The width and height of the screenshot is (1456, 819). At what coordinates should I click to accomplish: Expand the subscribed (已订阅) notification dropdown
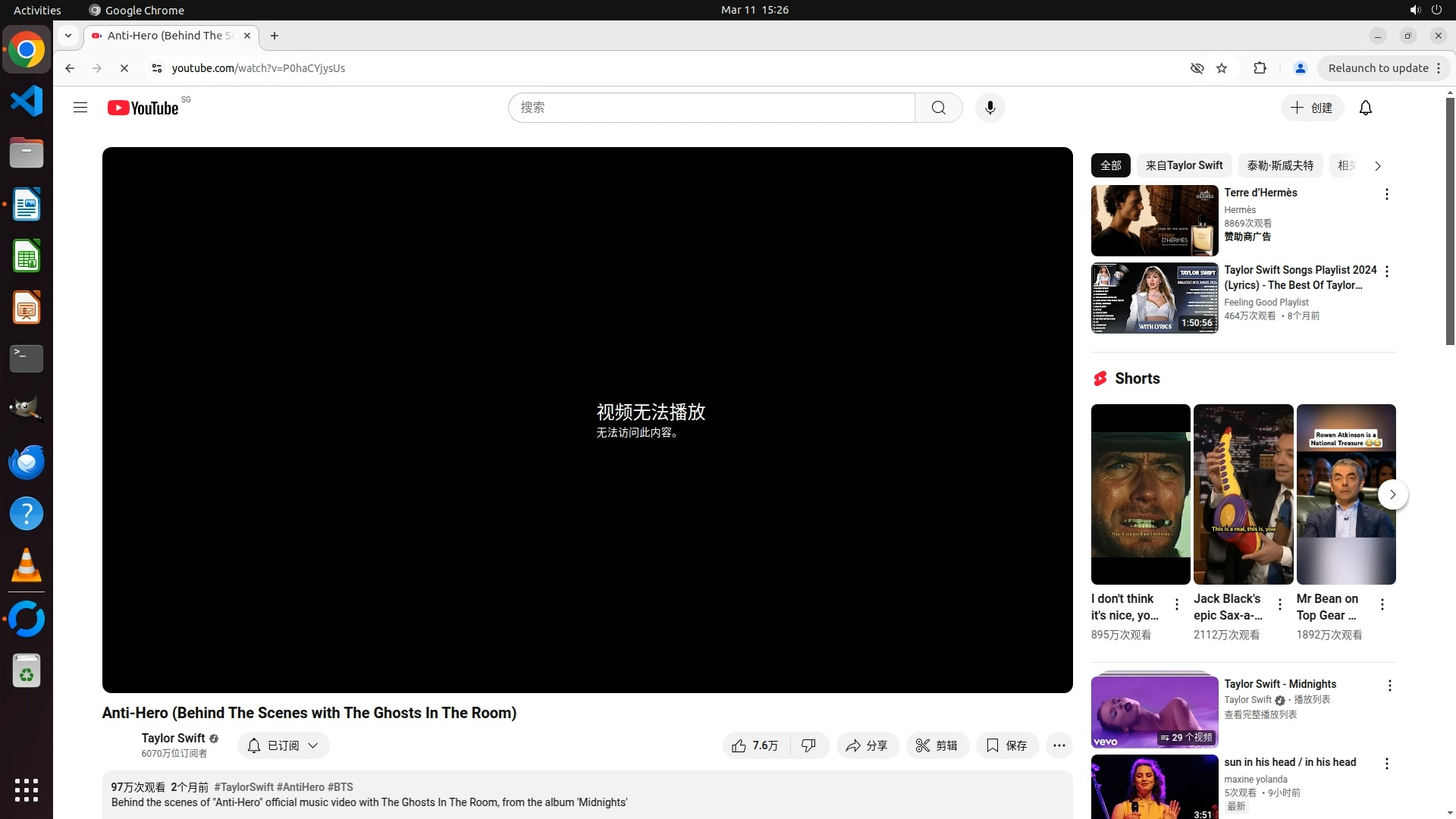283,745
